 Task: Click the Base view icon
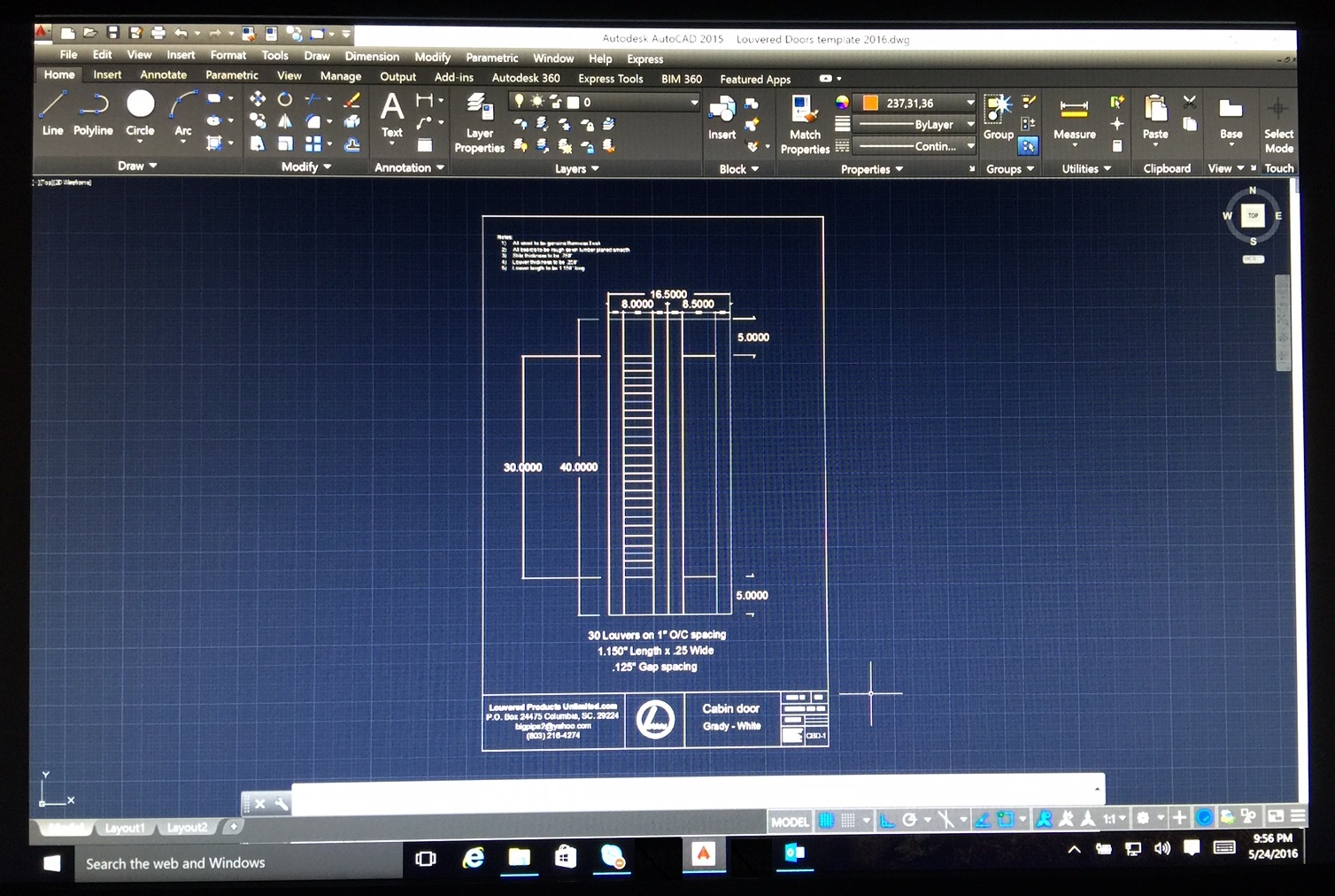click(x=1231, y=118)
